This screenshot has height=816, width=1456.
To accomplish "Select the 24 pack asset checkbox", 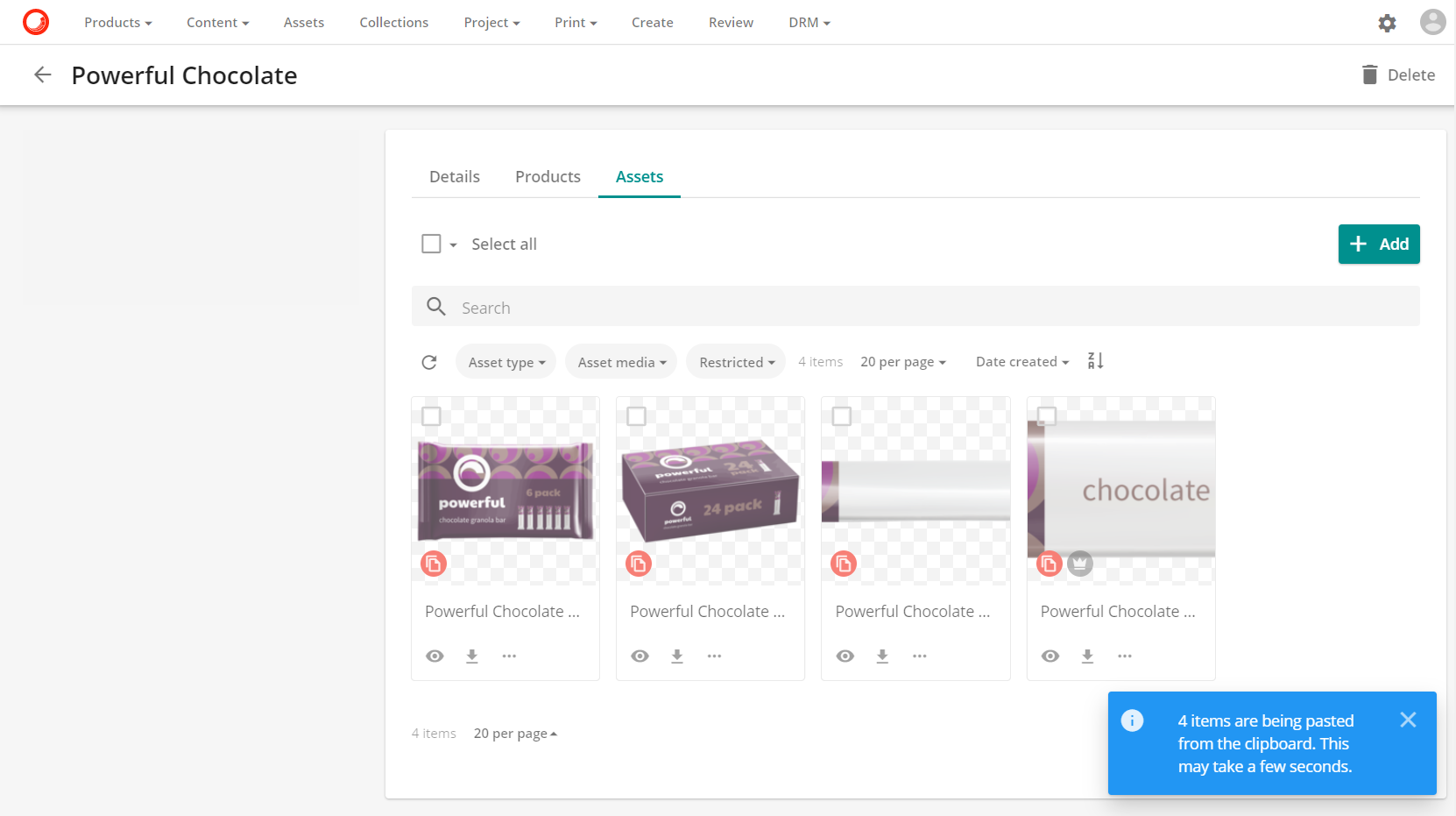I will (x=637, y=416).
